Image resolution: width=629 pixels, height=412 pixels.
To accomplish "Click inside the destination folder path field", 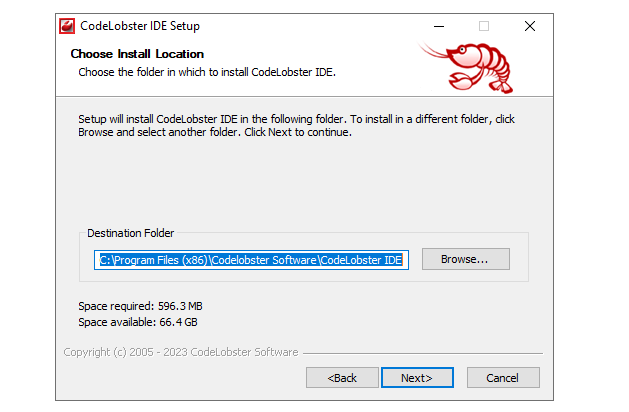I will [251, 260].
